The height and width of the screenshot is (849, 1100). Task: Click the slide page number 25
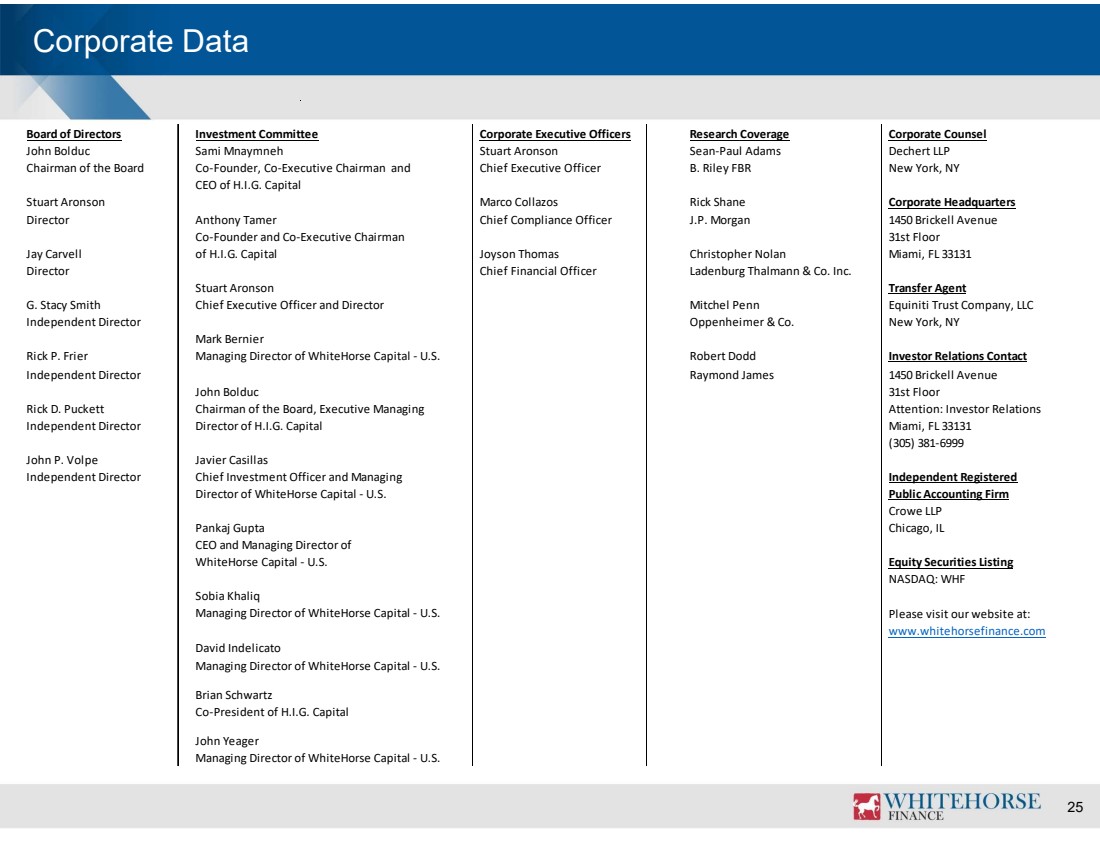[1075, 808]
